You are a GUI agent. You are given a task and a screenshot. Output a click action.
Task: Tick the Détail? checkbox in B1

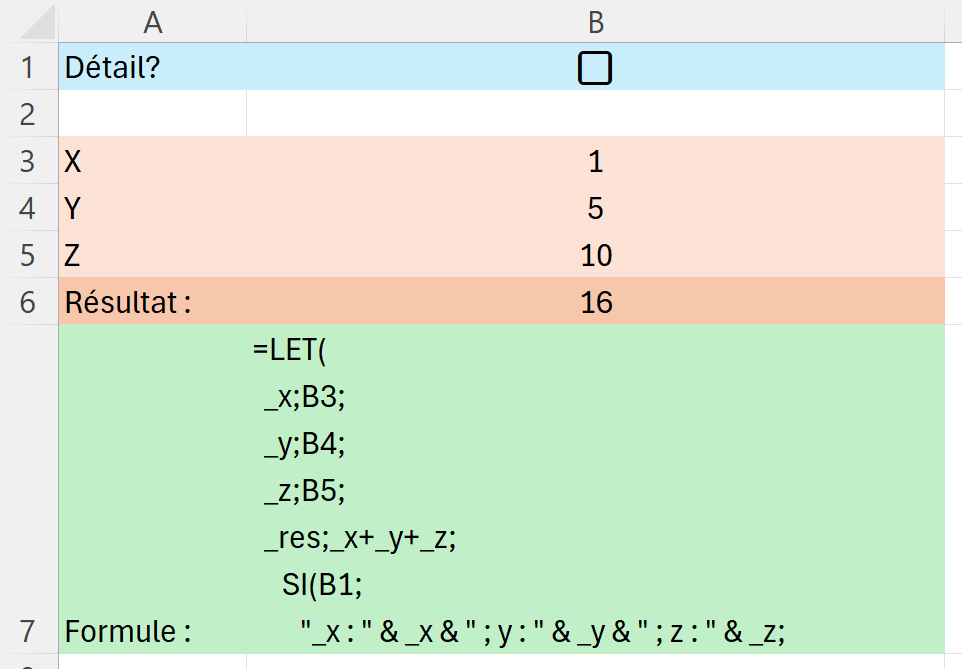[595, 68]
